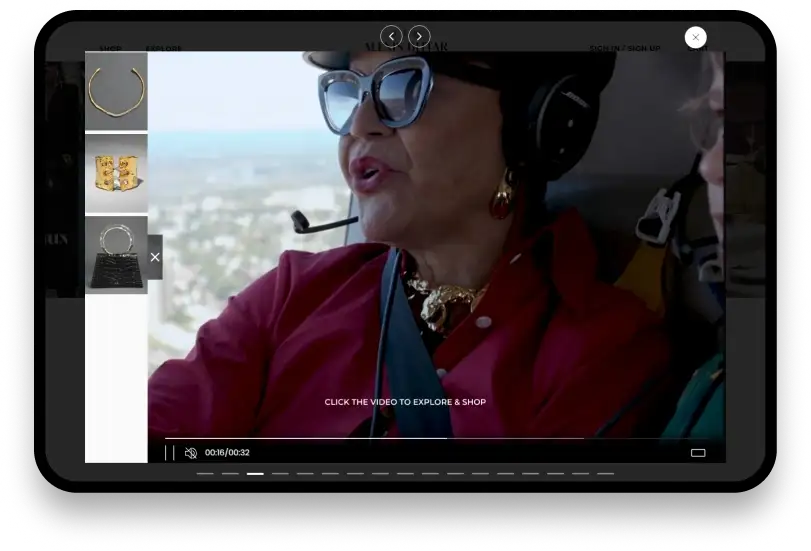Screen dimensions: 811x551
Task: Open the SHOP menu in background page
Action: (111, 49)
